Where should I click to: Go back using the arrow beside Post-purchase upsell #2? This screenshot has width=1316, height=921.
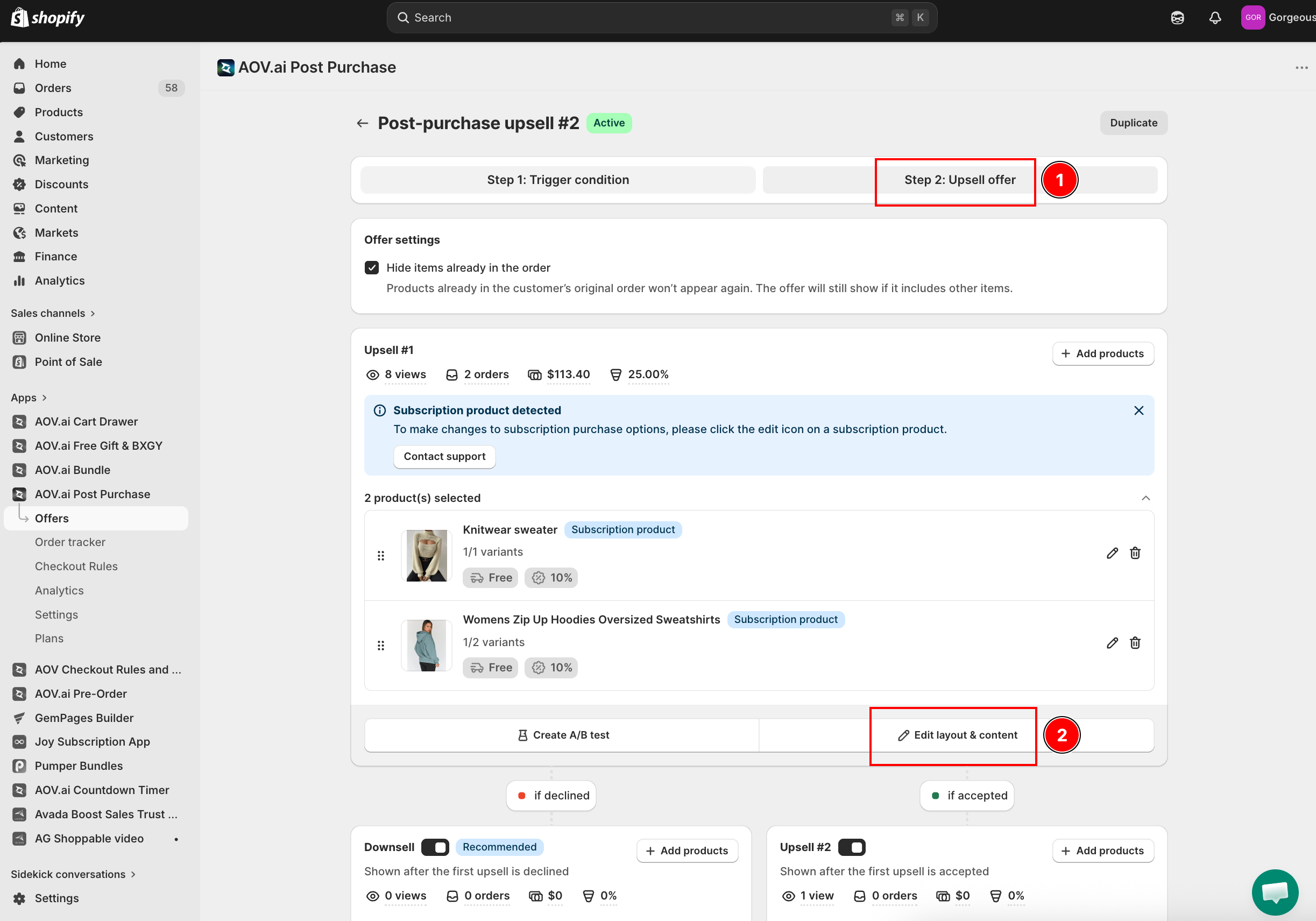point(362,123)
